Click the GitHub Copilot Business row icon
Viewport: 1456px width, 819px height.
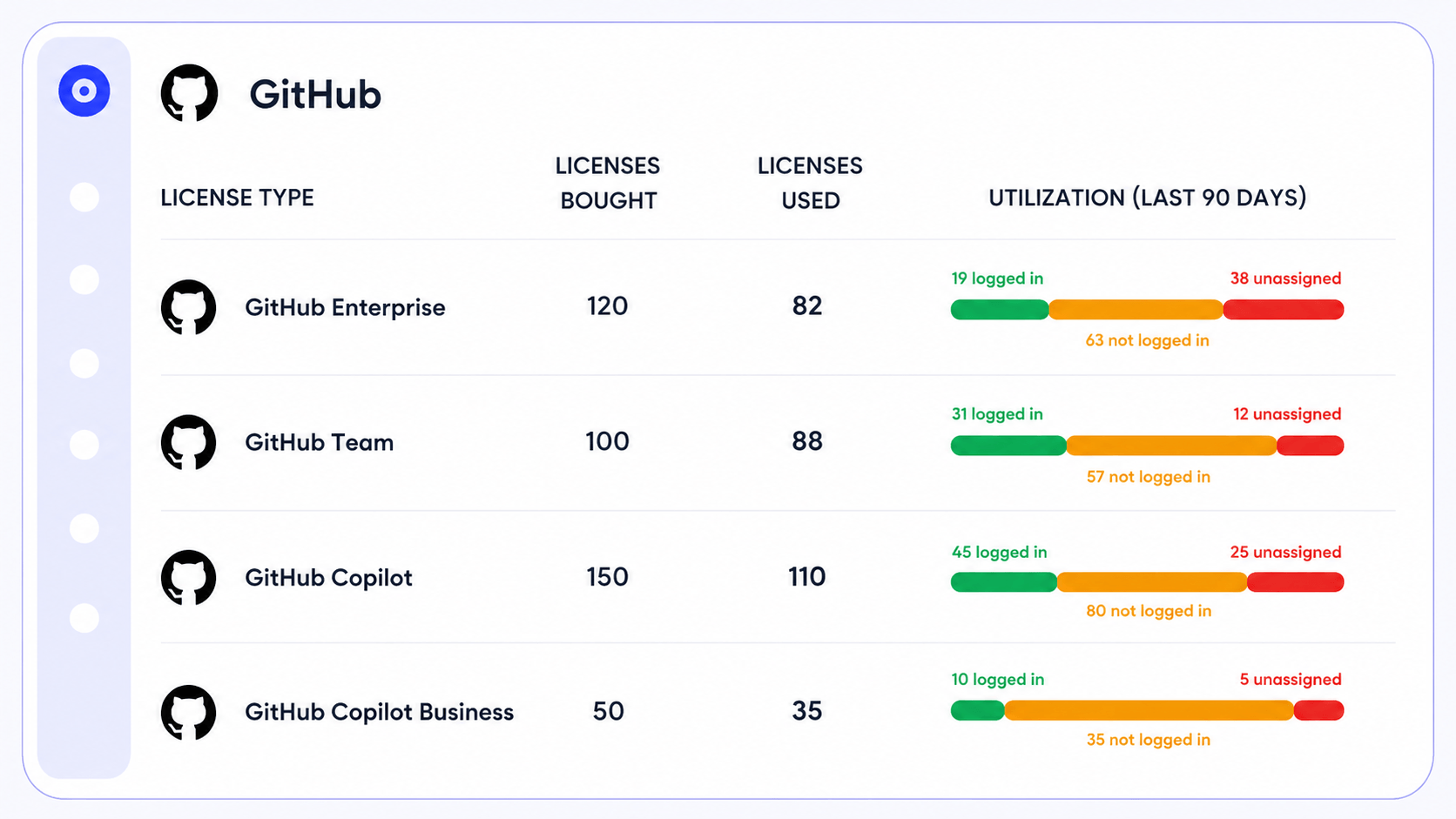click(188, 712)
